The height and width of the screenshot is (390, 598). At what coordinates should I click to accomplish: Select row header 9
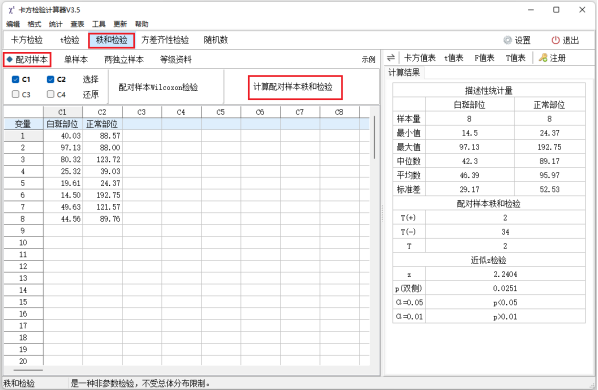pos(23,231)
